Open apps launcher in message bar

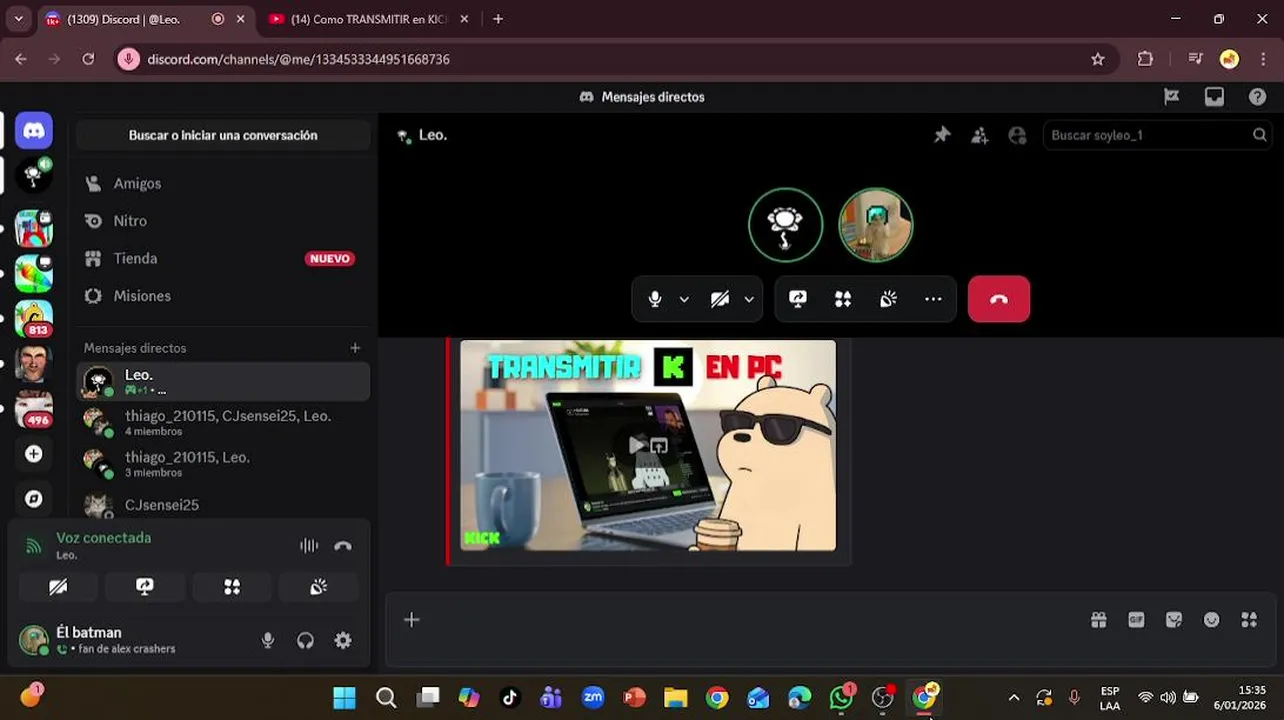[x=1249, y=620]
